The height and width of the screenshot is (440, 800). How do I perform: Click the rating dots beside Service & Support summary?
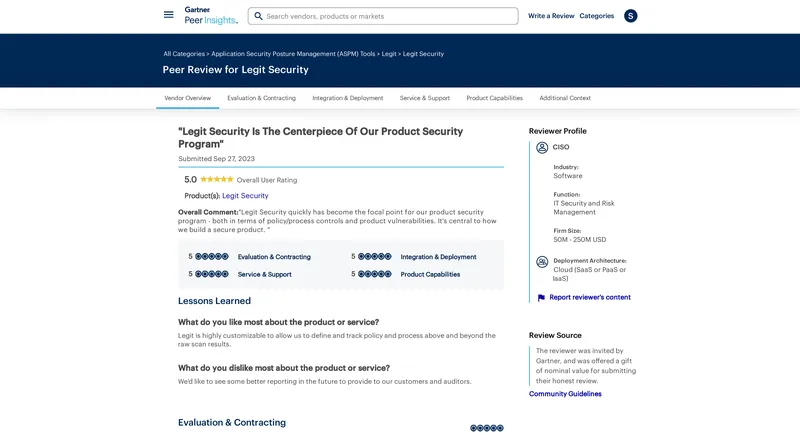(212, 274)
